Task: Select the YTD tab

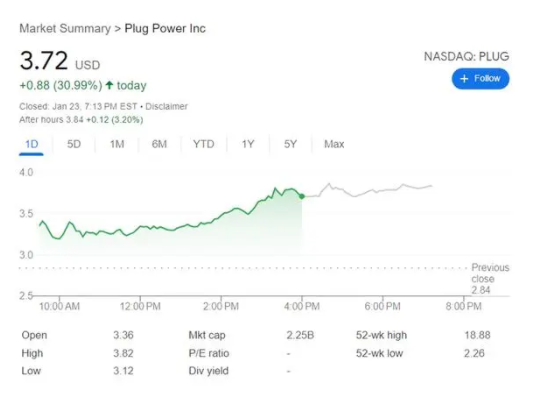Action: [203, 144]
